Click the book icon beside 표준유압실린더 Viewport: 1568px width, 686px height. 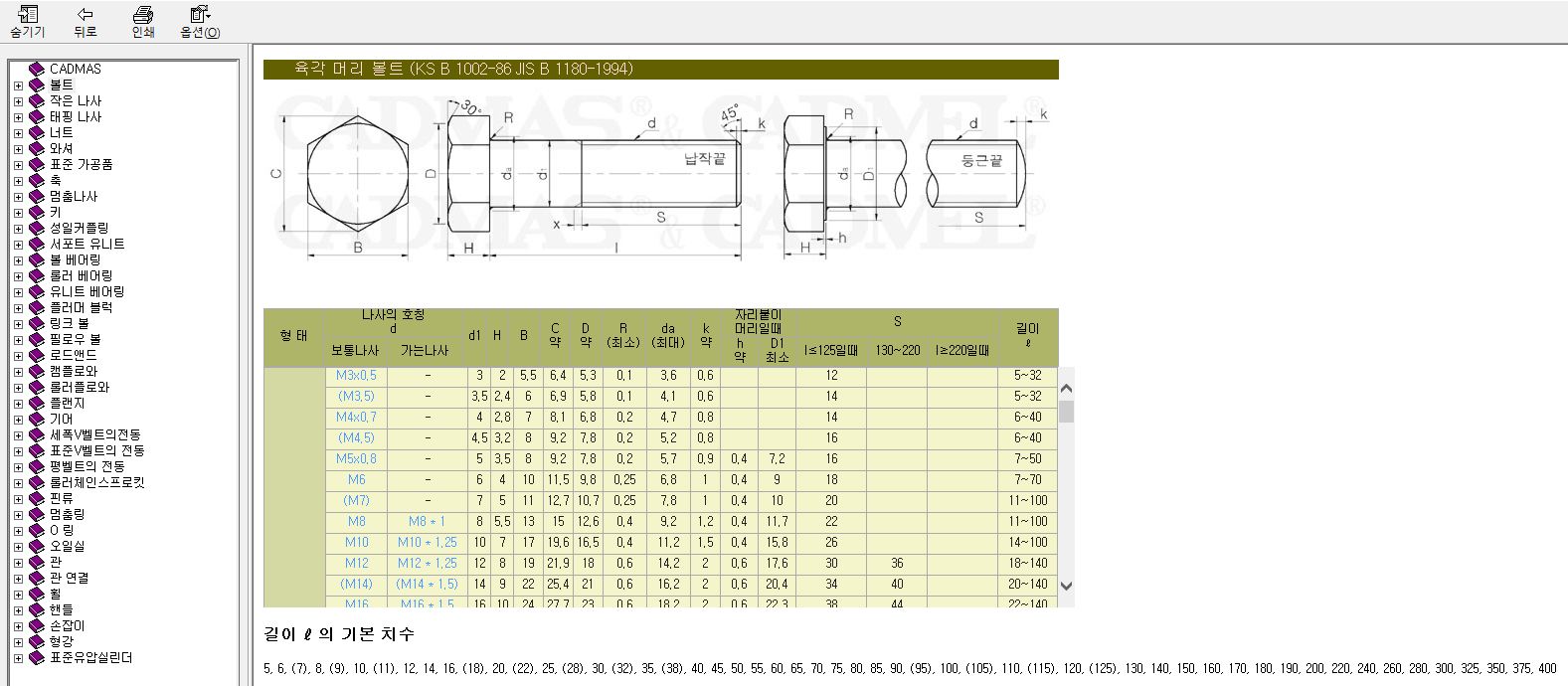click(37, 657)
